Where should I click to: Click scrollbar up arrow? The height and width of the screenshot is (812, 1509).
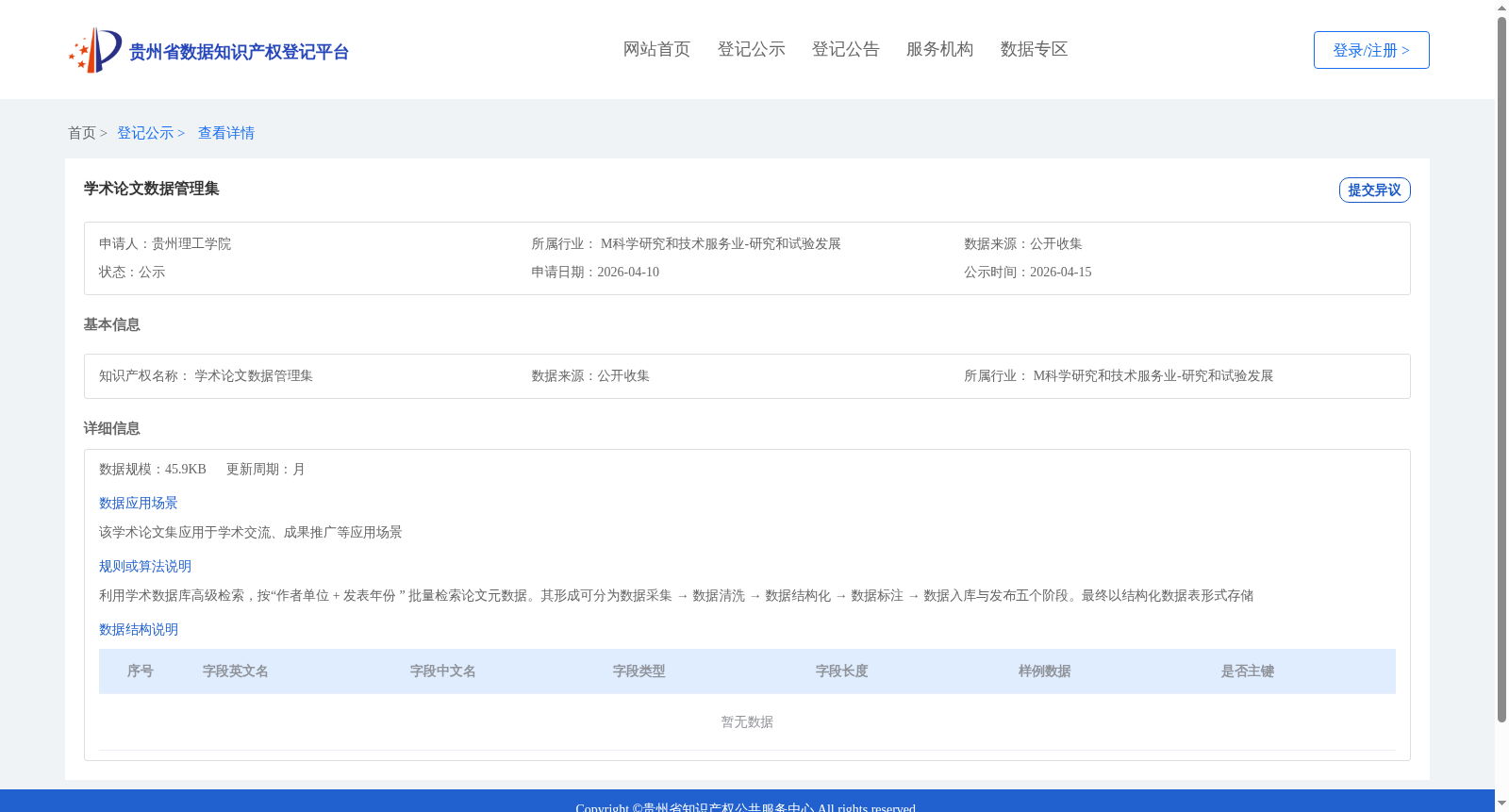coord(1501,8)
